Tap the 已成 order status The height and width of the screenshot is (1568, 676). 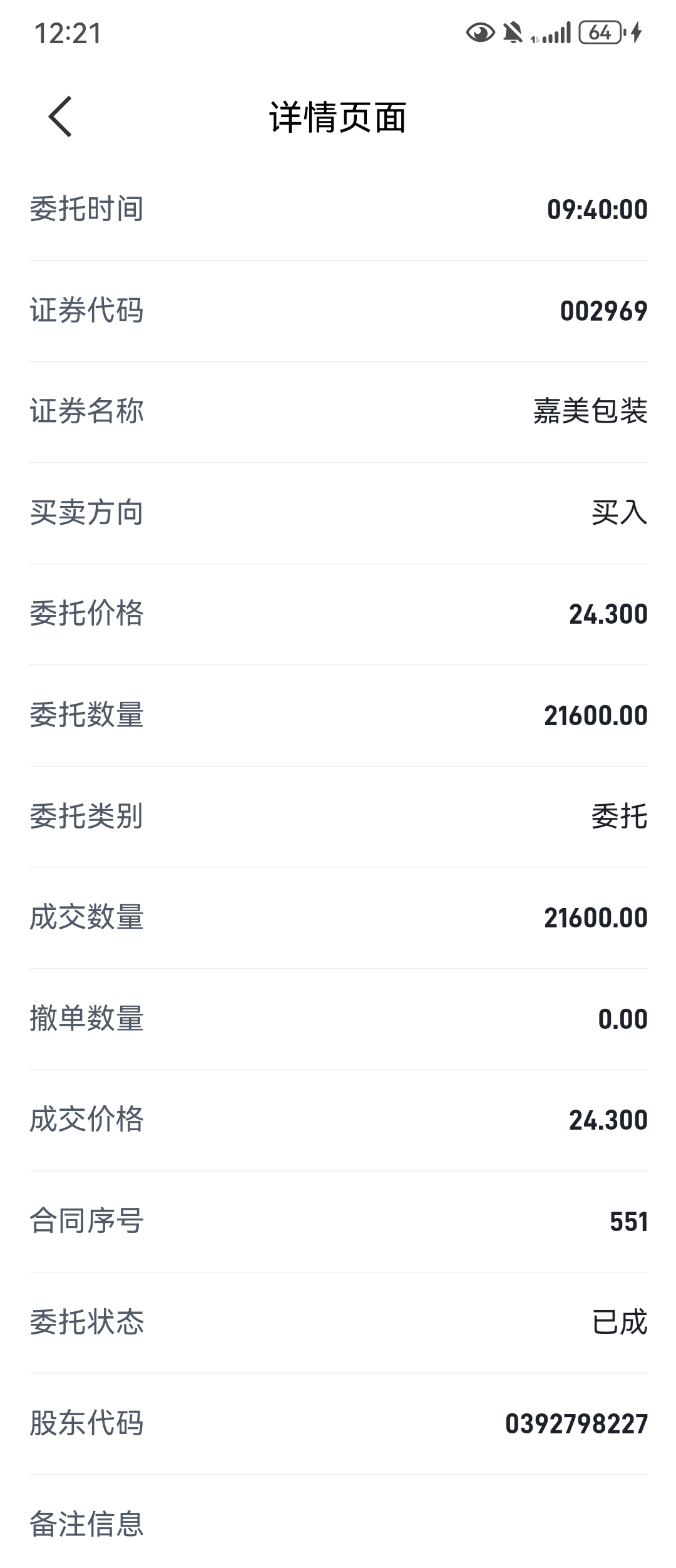pos(619,1323)
